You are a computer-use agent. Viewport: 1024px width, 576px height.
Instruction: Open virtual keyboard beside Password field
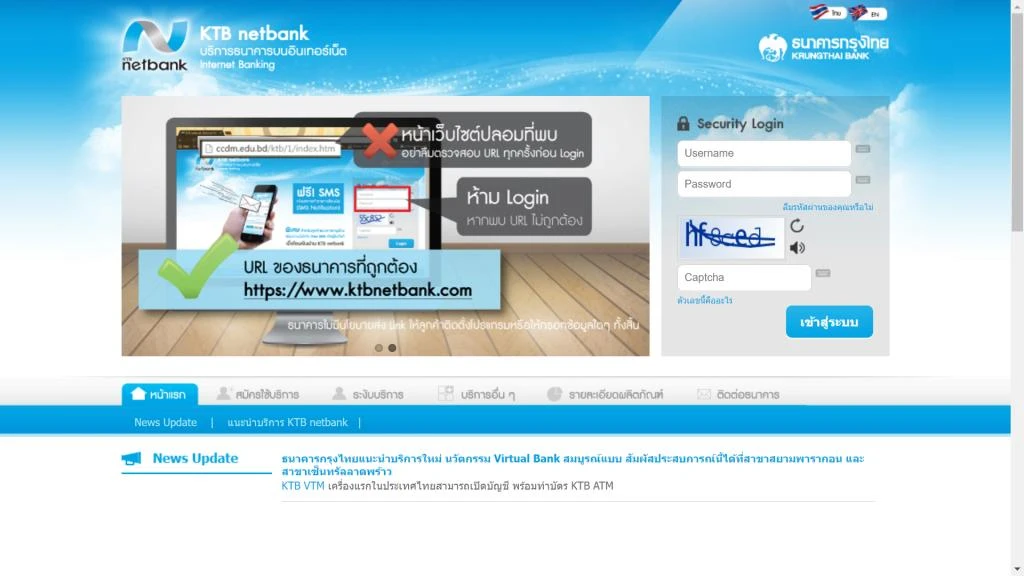click(863, 180)
